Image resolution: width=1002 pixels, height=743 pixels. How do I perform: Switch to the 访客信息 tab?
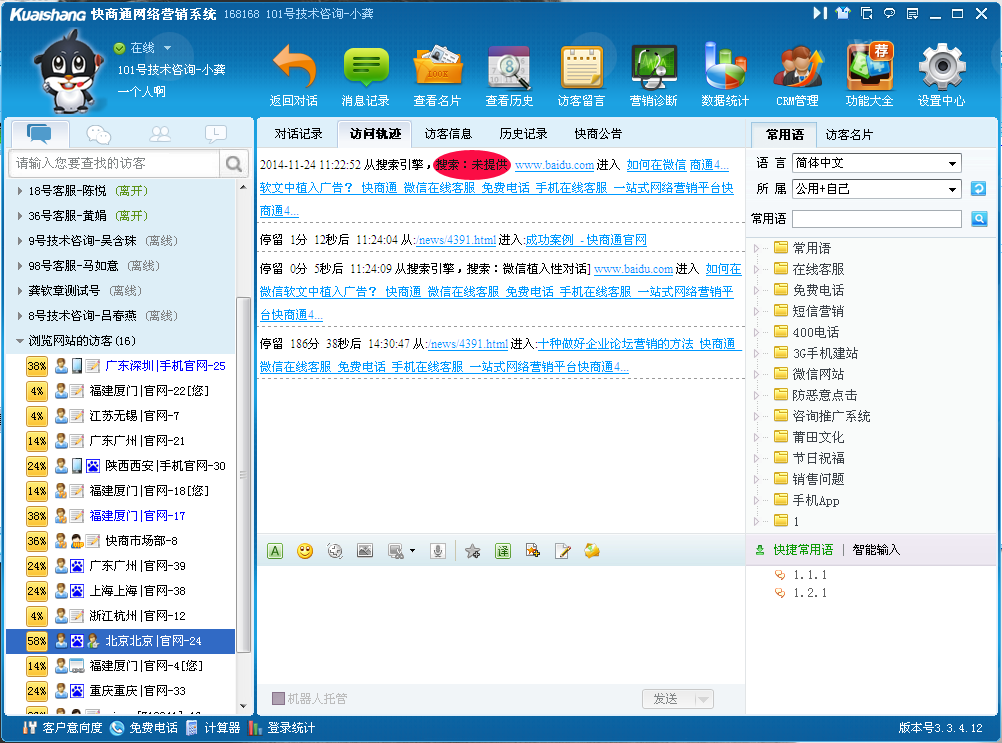[x=448, y=133]
